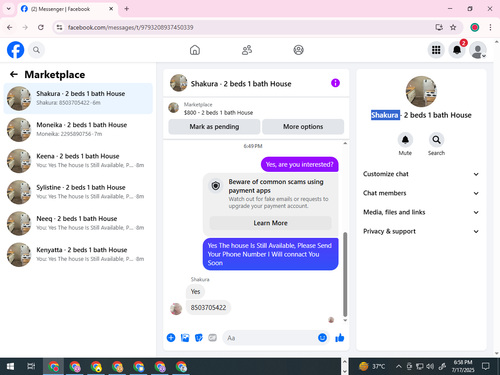Go to the Home feed icon
Viewport: 500px width, 375px height.
coord(195,50)
